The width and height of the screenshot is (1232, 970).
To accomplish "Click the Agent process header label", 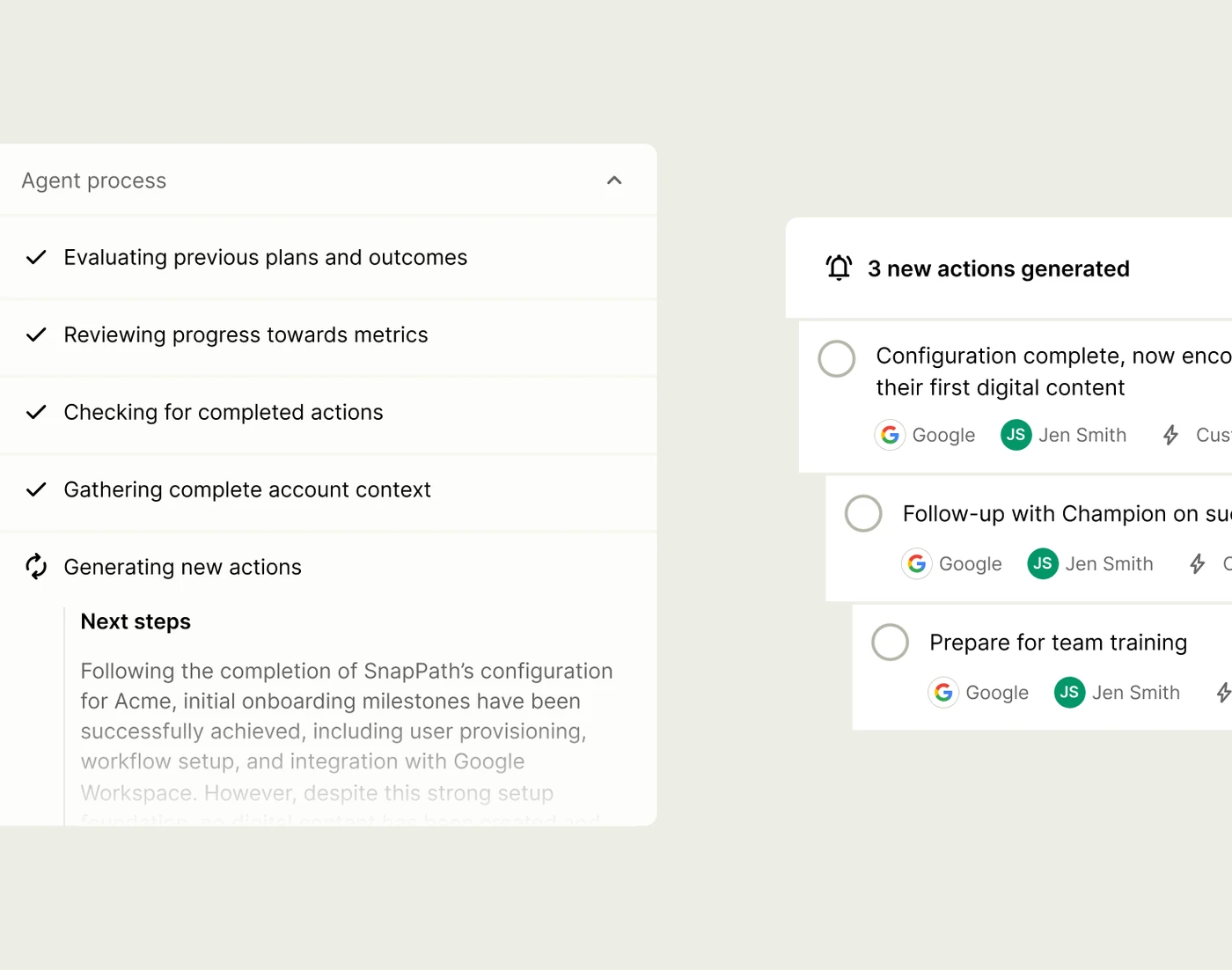I will click(x=94, y=180).
